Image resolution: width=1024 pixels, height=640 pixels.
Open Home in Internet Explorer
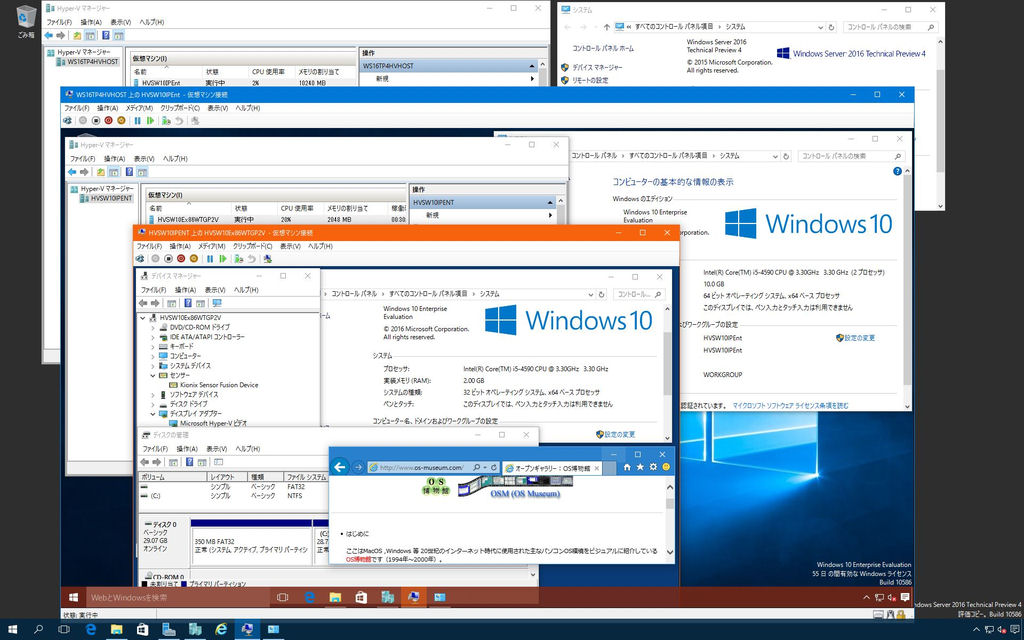(627, 467)
